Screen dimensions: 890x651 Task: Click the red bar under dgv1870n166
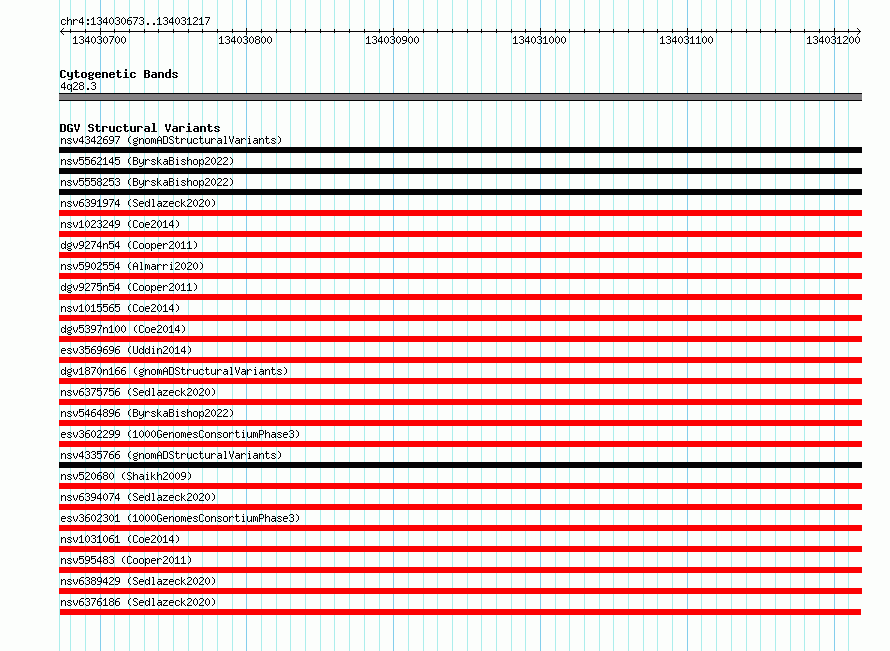pyautogui.click(x=460, y=381)
